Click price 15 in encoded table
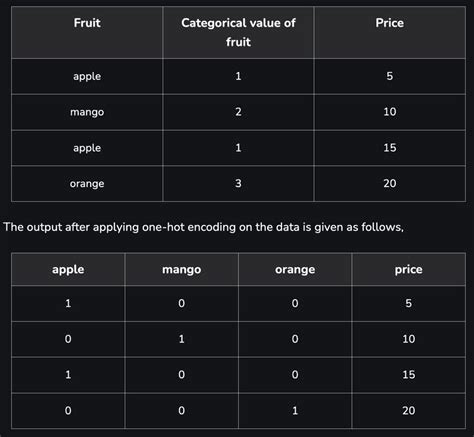 pos(409,375)
